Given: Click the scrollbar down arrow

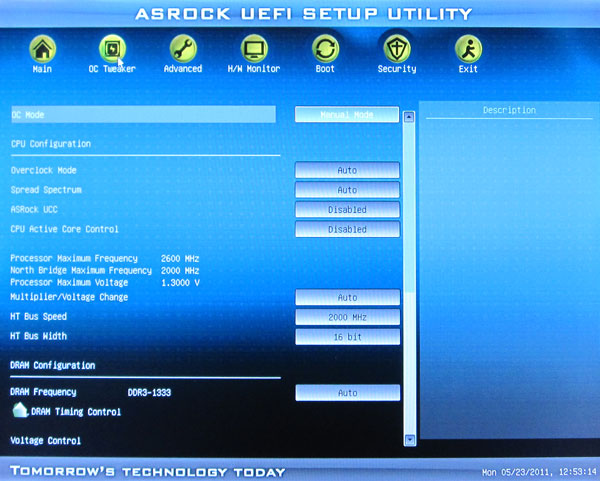Looking at the screenshot, I should (409, 440).
